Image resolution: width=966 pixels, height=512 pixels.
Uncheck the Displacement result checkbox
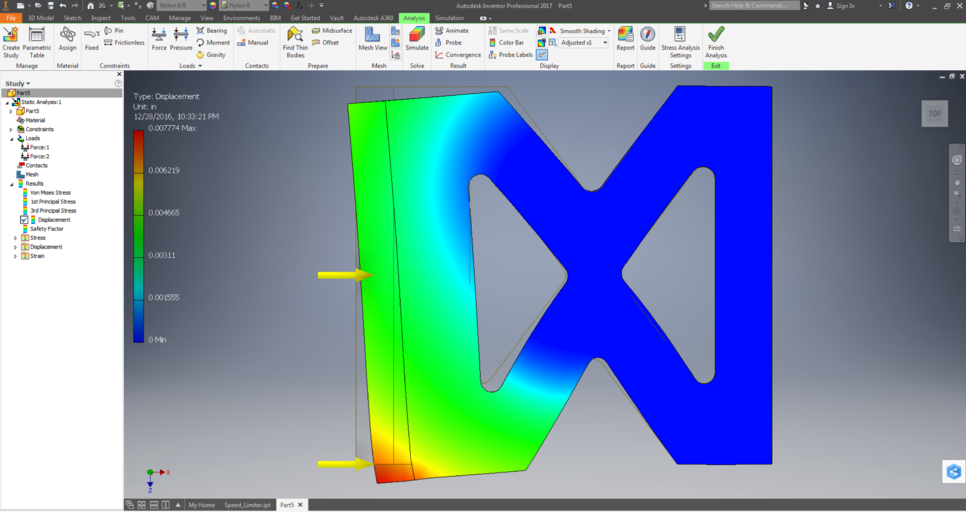(25, 220)
